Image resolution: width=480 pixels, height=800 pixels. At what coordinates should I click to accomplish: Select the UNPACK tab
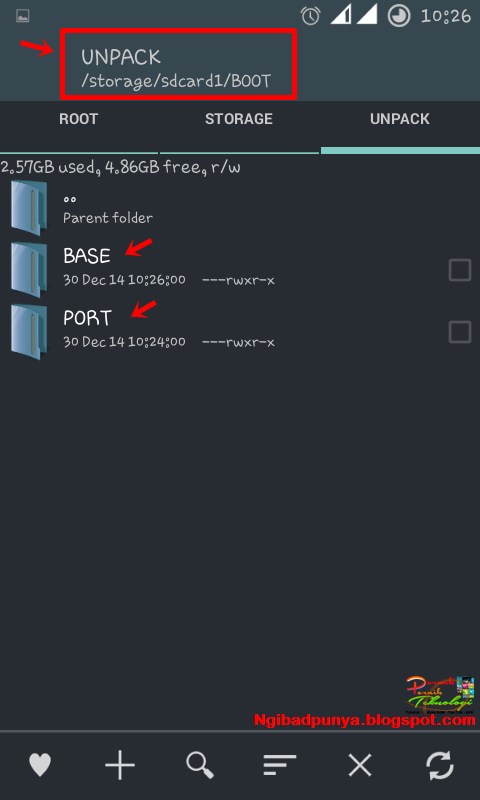click(400, 119)
